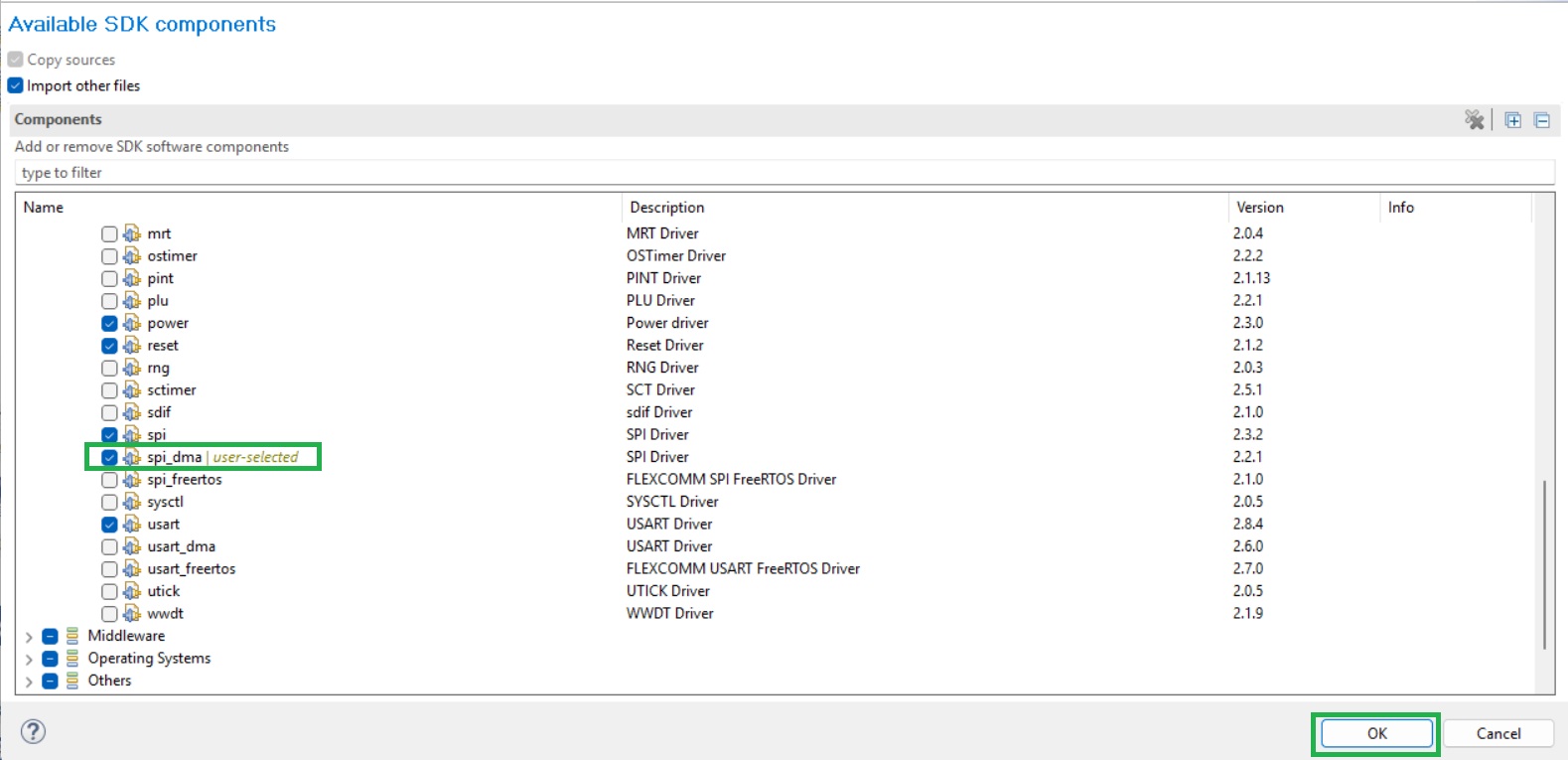Enable the usart_dma checkbox
The width and height of the screenshot is (1568, 760).
coord(109,547)
